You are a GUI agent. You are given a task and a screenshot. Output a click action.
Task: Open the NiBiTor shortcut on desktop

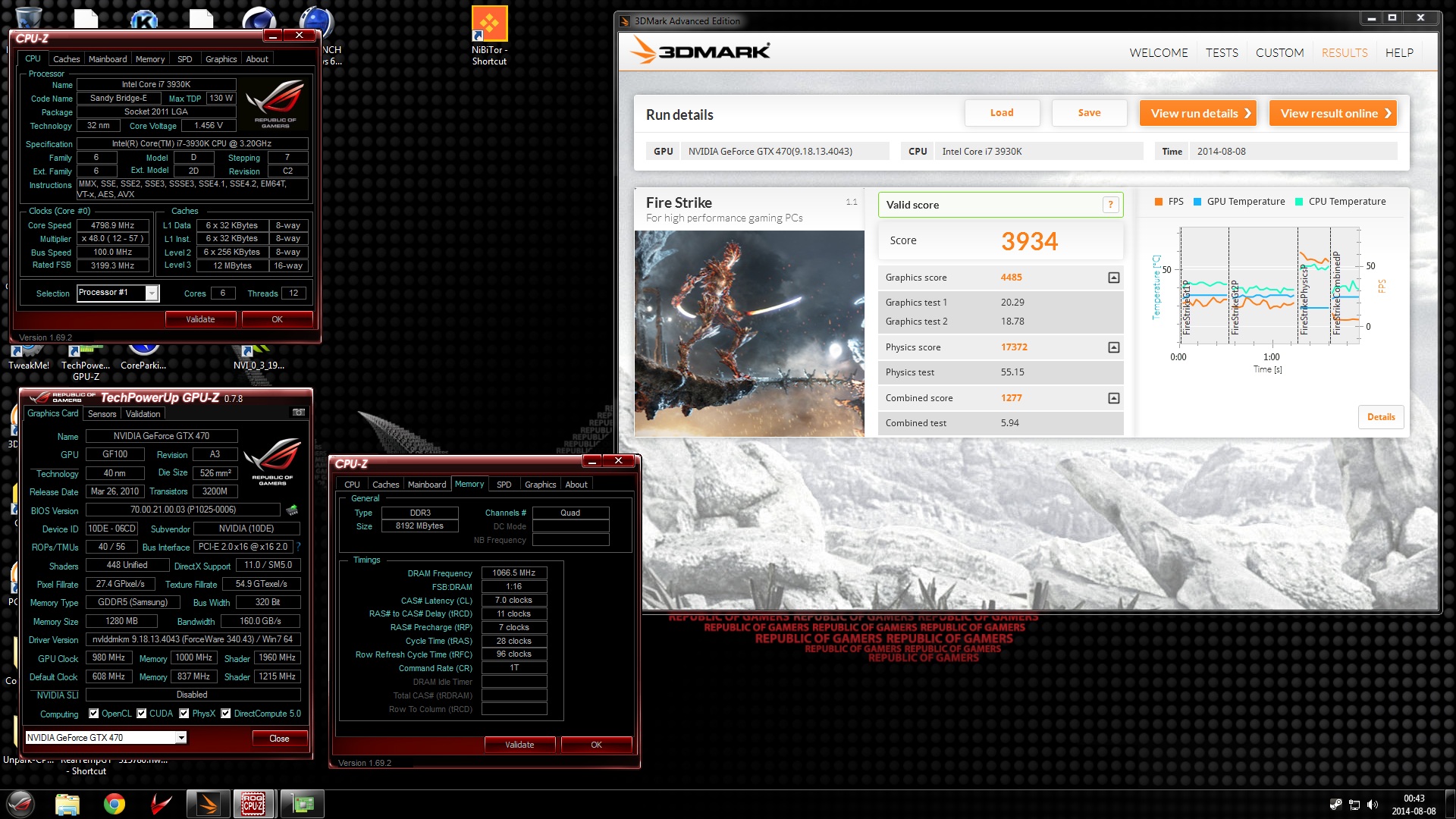click(489, 36)
